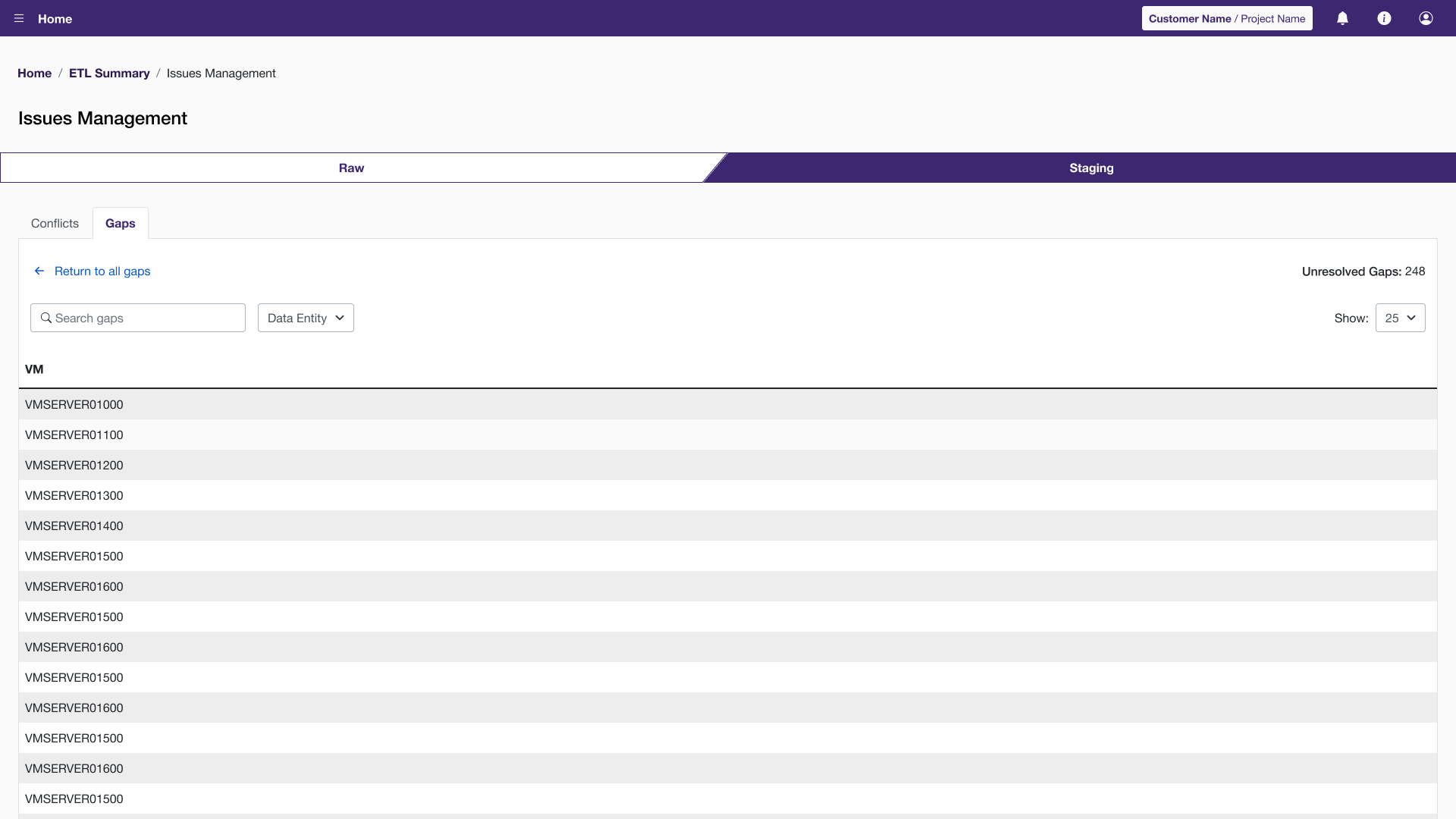Viewport: 1456px width, 819px height.
Task: Open the user profile icon
Action: tap(1426, 18)
